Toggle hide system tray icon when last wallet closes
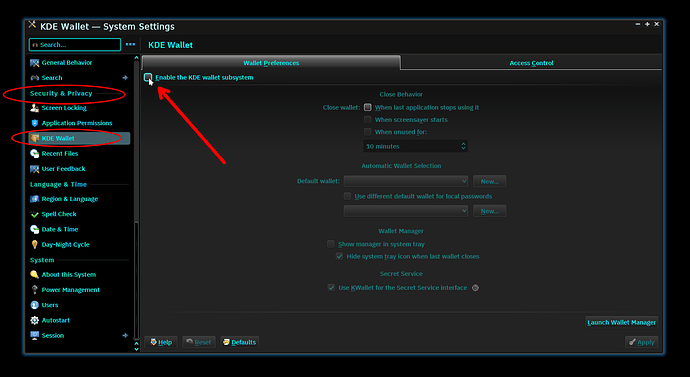 (339, 256)
